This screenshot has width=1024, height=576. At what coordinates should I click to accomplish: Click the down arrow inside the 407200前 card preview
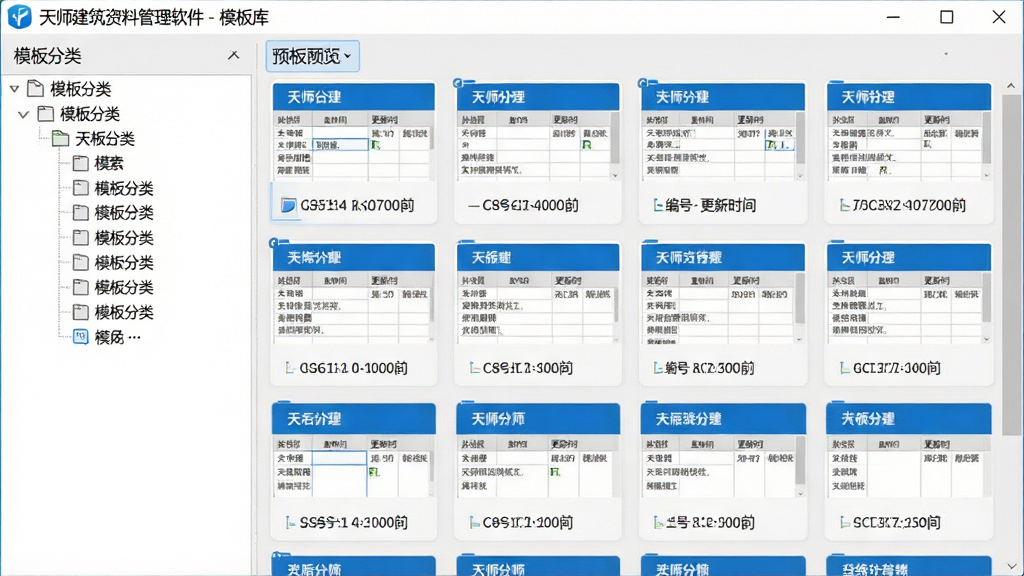pos(986,175)
